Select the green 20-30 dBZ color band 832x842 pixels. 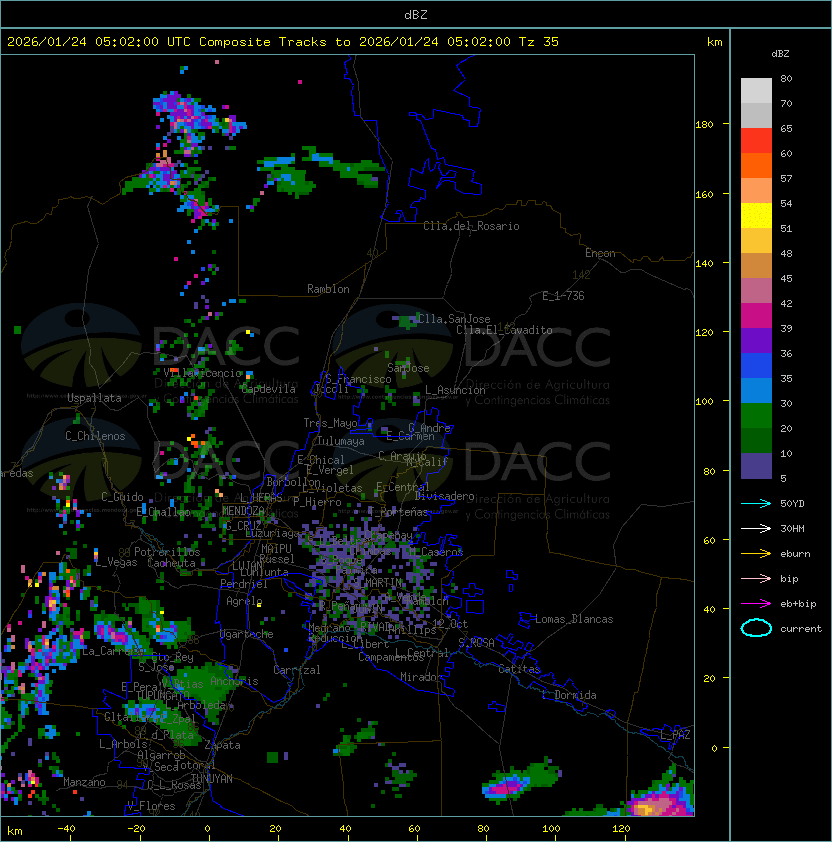756,416
